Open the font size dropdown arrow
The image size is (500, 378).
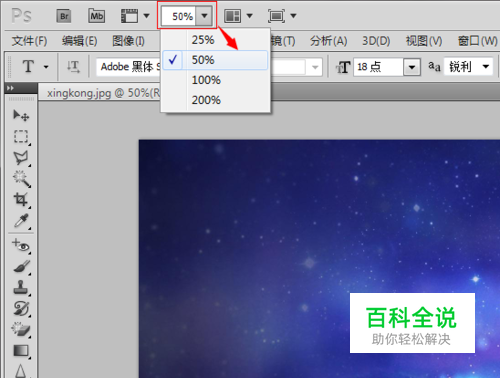pos(412,67)
